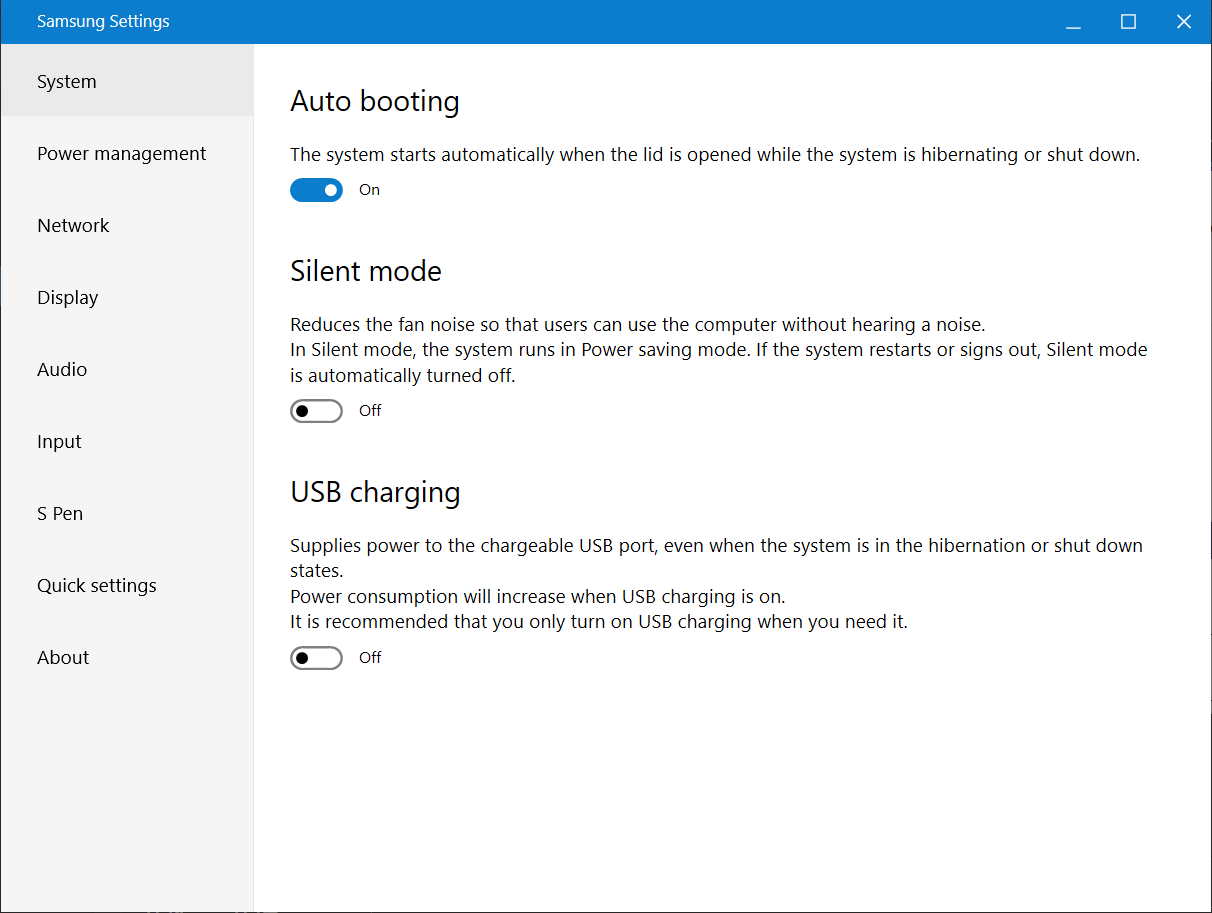1212x913 pixels.
Task: Turn on the USB charging switch
Action: [x=316, y=658]
